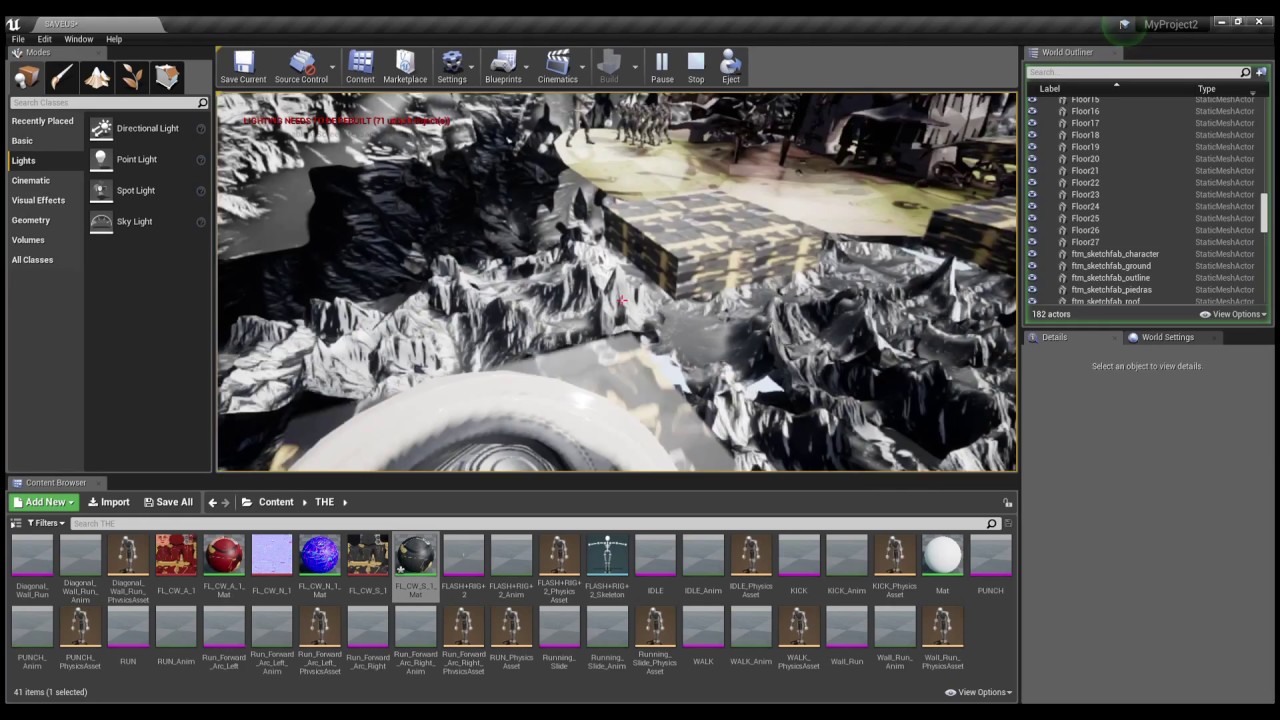
Task: Open the Marketplace from the toolbar
Action: point(405,66)
